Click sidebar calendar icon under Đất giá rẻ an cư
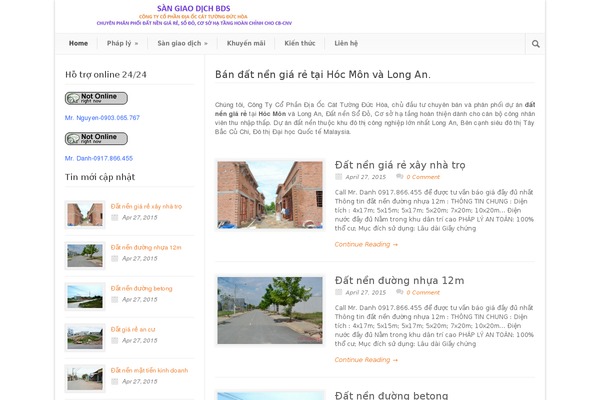Viewport: 600px width, 400px height. pos(114,340)
